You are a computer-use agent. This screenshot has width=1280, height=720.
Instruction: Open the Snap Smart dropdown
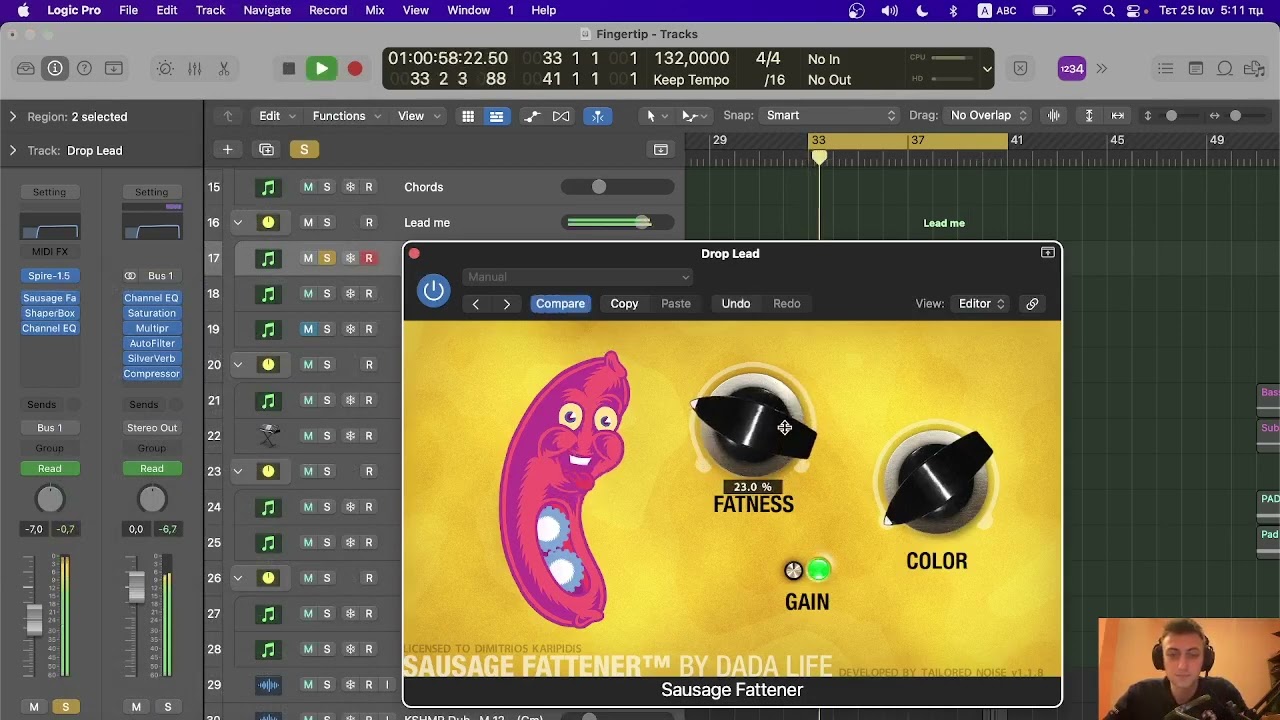click(830, 116)
